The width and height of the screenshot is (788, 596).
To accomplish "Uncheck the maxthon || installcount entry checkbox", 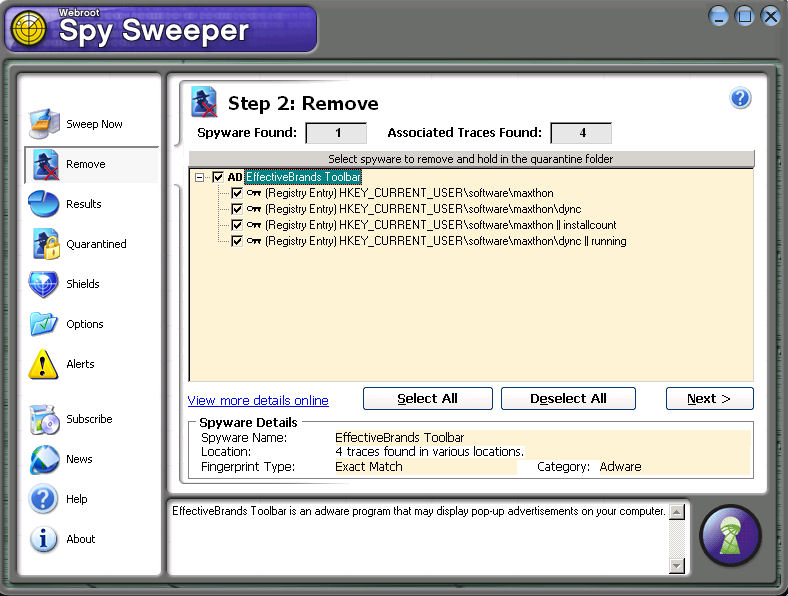I will click(237, 225).
